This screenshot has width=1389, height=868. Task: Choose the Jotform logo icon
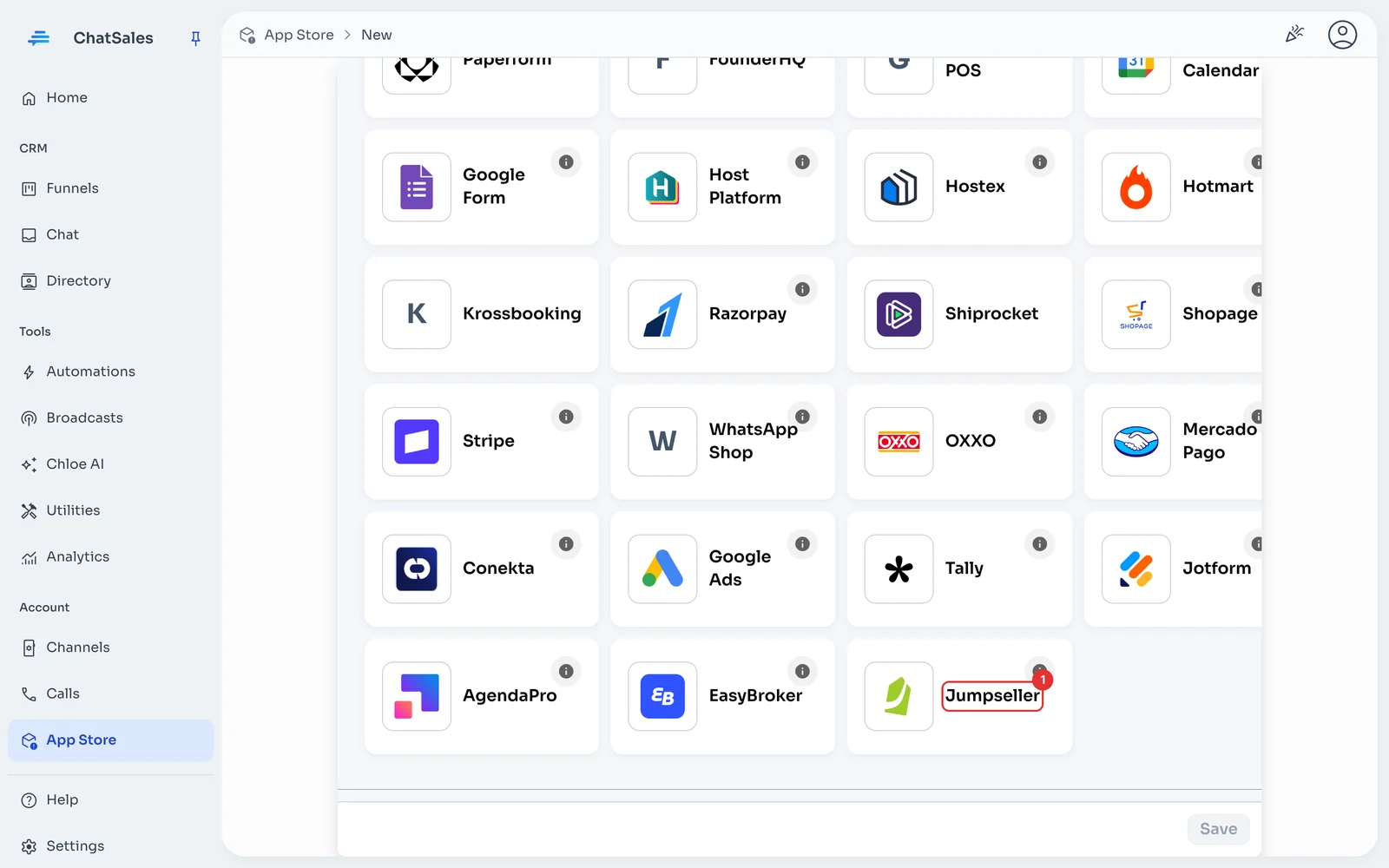pyautogui.click(x=1136, y=569)
